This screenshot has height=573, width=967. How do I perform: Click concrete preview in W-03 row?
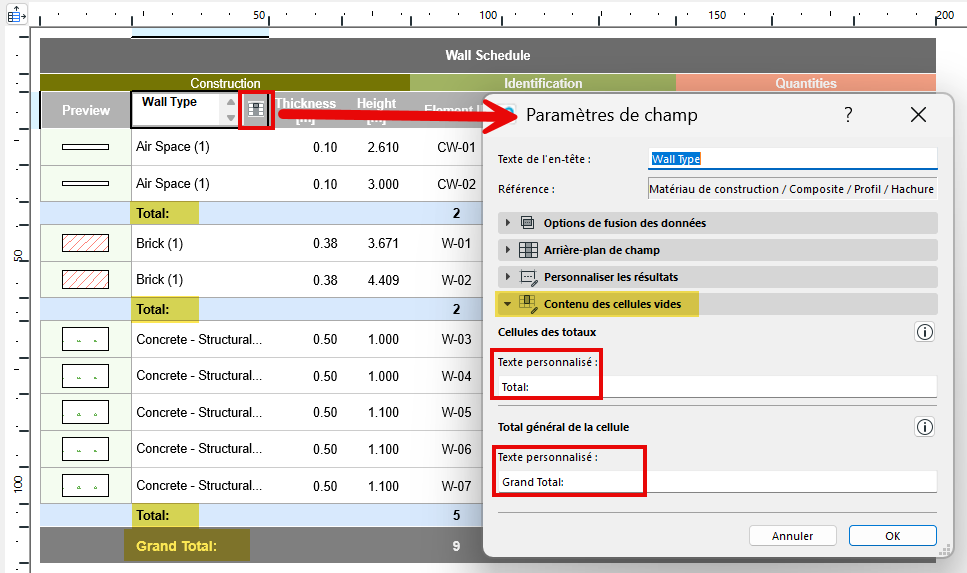pyautogui.click(x=86, y=339)
